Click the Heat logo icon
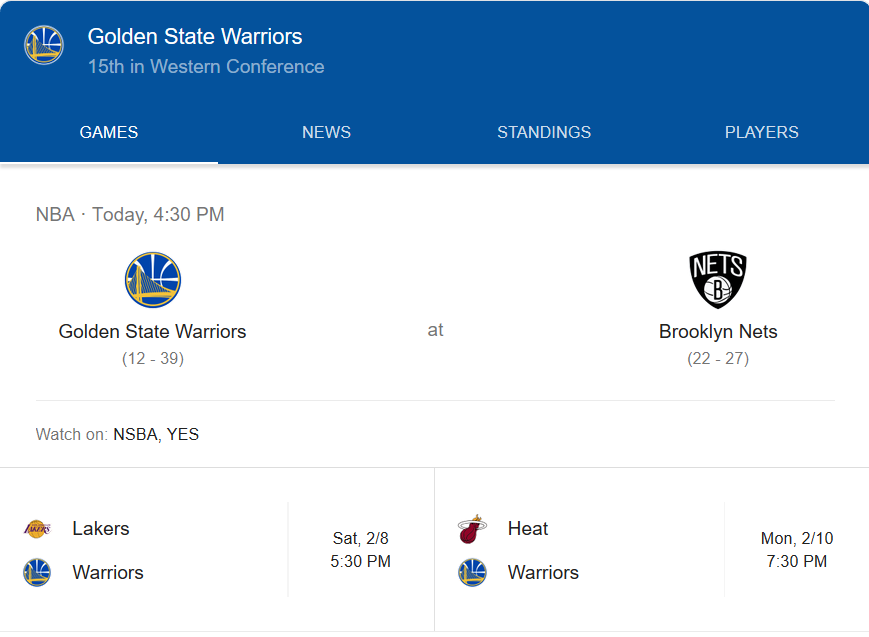 [472, 529]
